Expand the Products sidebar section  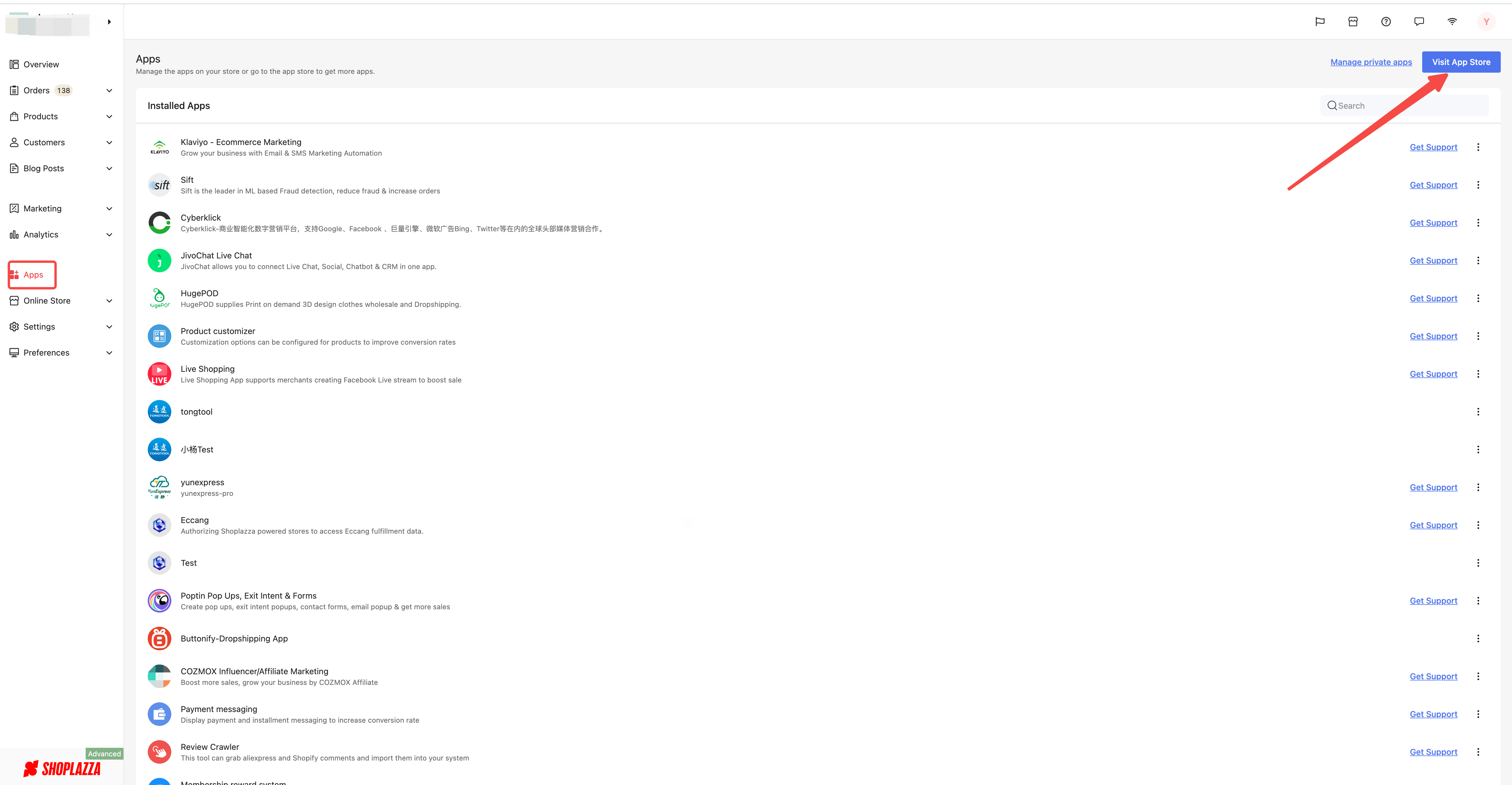109,116
